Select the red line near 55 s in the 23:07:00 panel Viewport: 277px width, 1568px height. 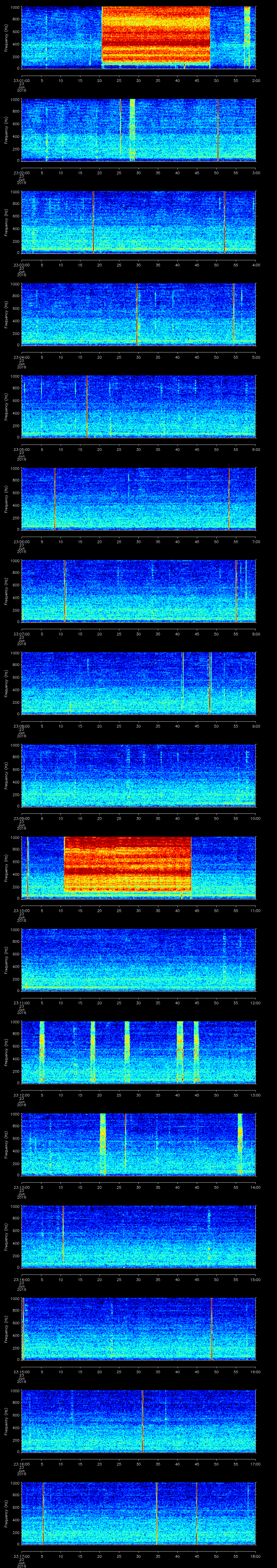pos(236,590)
